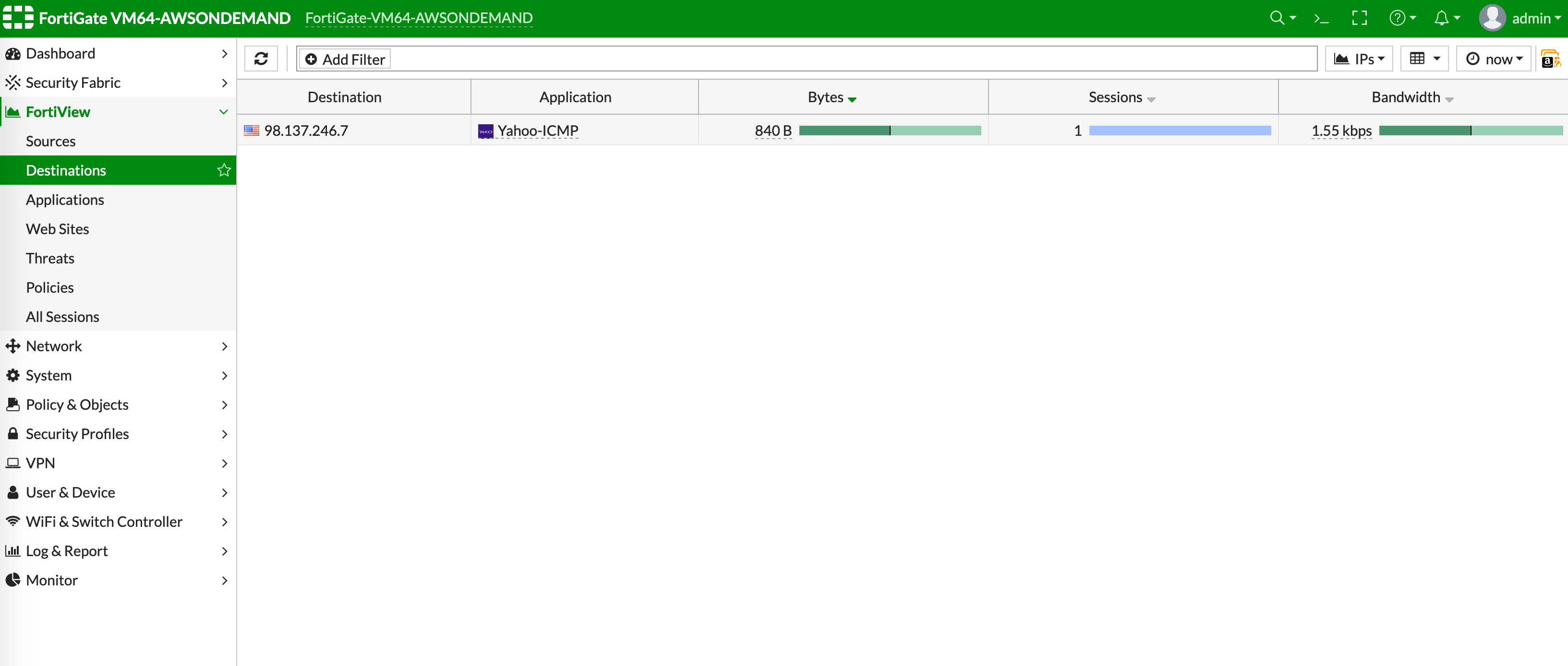
Task: Open the FortiView section icon in the sidebar
Action: pyautogui.click(x=12, y=112)
